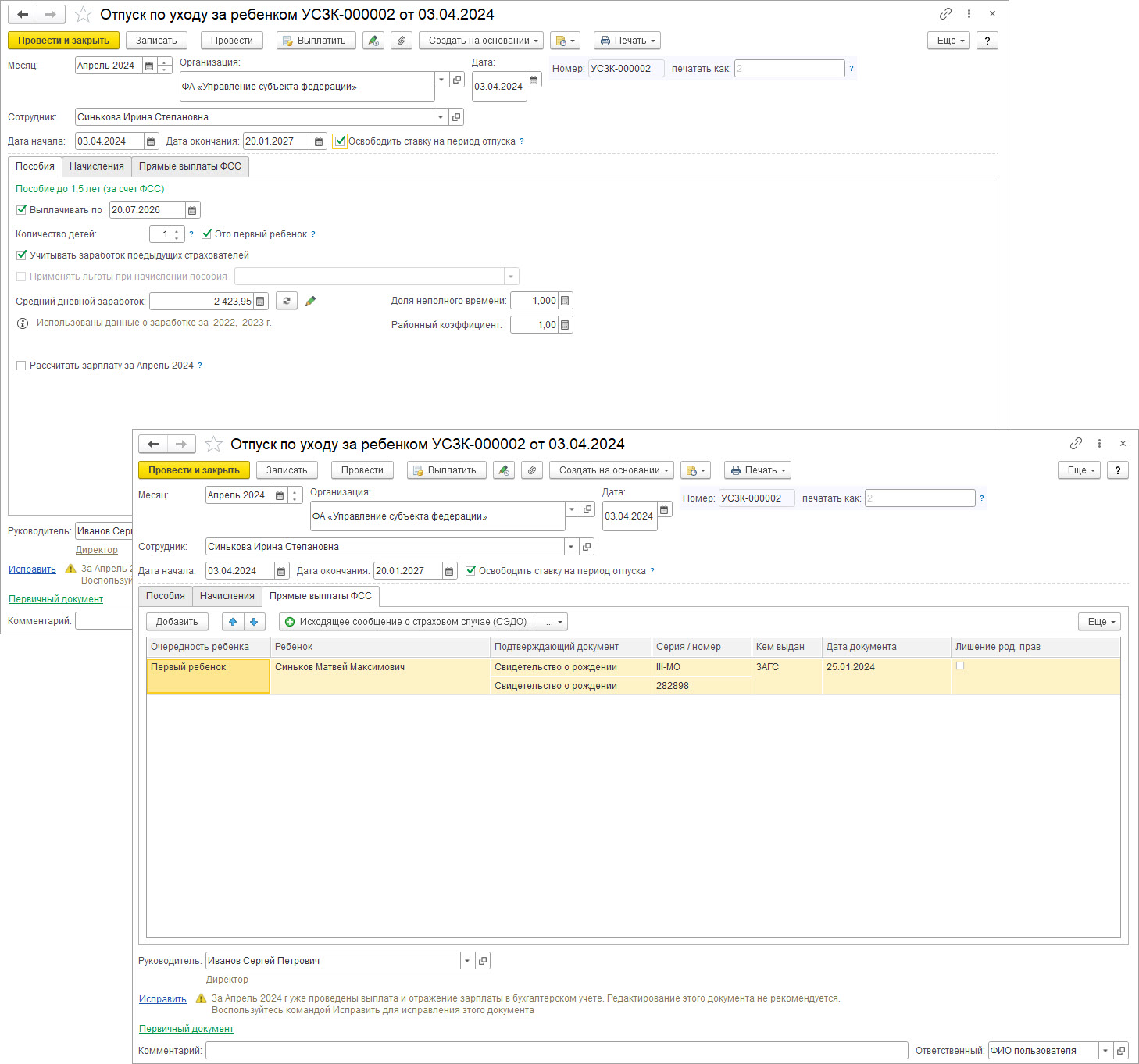Move child row up with blue arrow
This screenshot has height=1064, width=1139.
[x=233, y=622]
